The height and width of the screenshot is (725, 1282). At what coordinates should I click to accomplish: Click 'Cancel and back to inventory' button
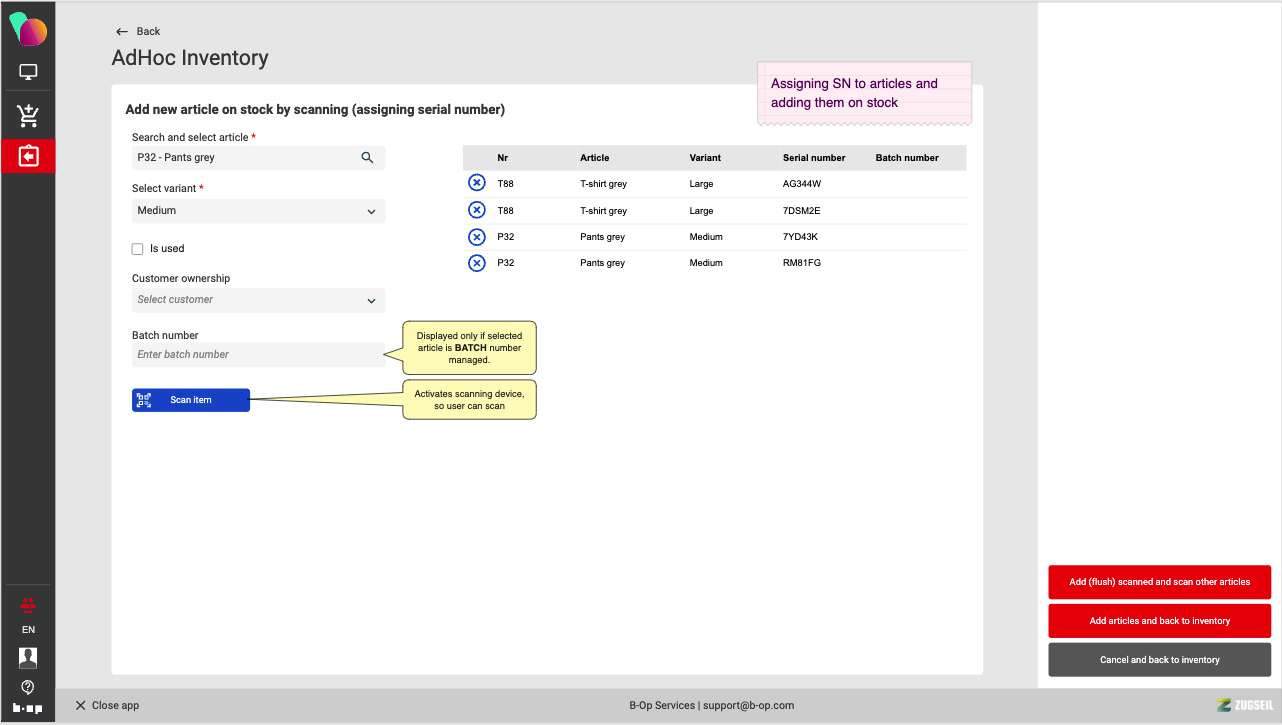tap(1159, 660)
